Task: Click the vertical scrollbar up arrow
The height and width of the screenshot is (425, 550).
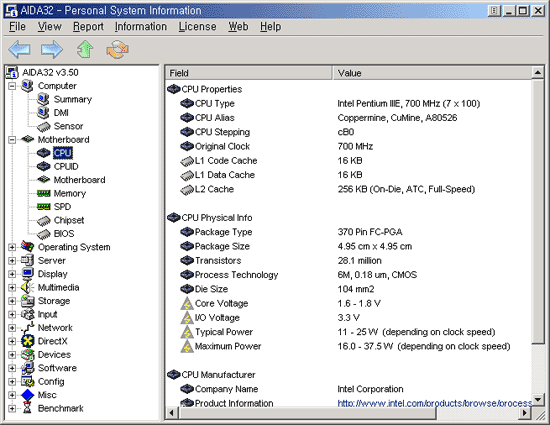Action: click(x=537, y=73)
